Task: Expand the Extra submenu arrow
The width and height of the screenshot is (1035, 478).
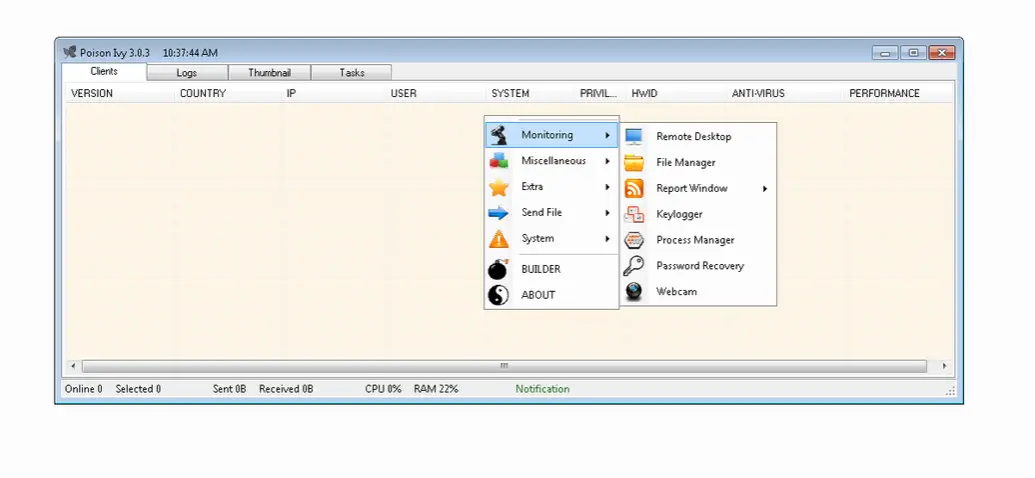Action: [607, 187]
